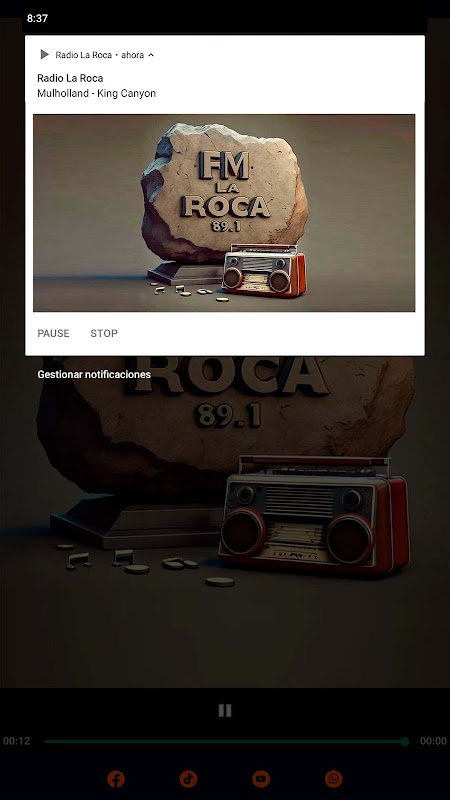Tap the bold Radio La Roca notification title
The height and width of the screenshot is (800, 450).
(70, 78)
